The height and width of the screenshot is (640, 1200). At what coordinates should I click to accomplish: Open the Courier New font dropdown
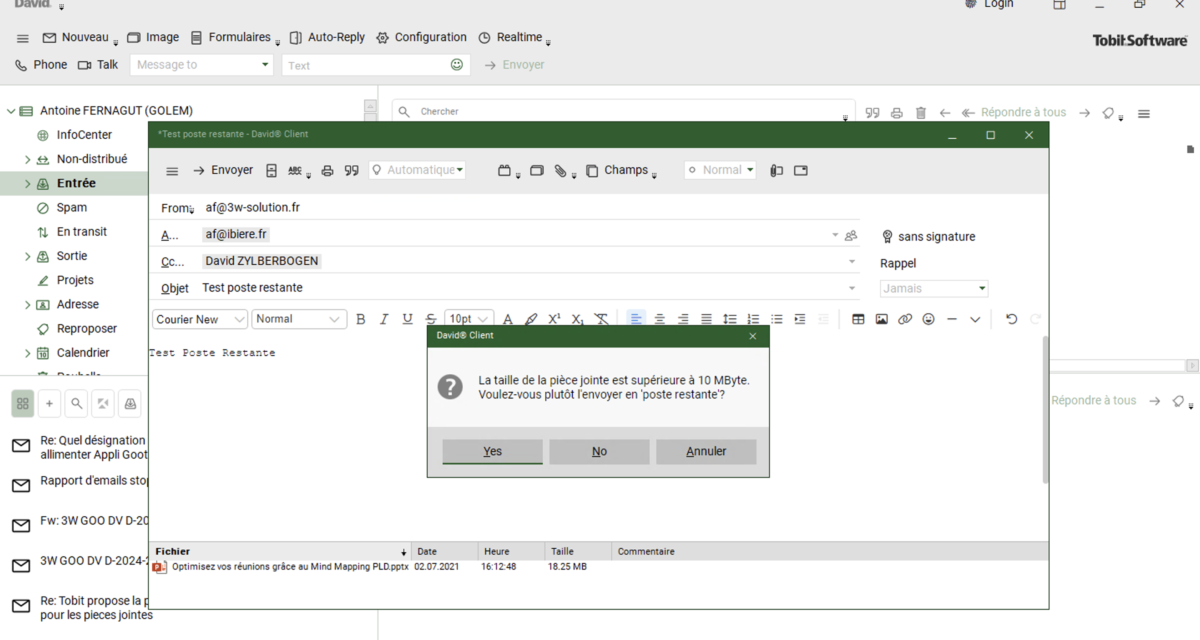[200, 319]
